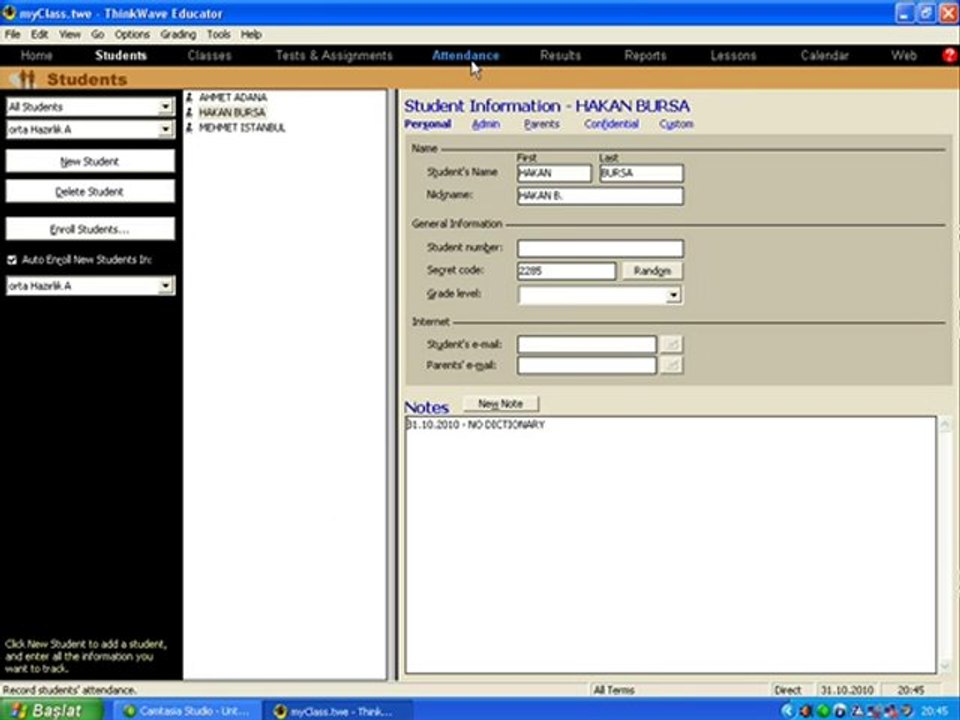
Task: Open the Confidential tab
Action: (x=611, y=124)
